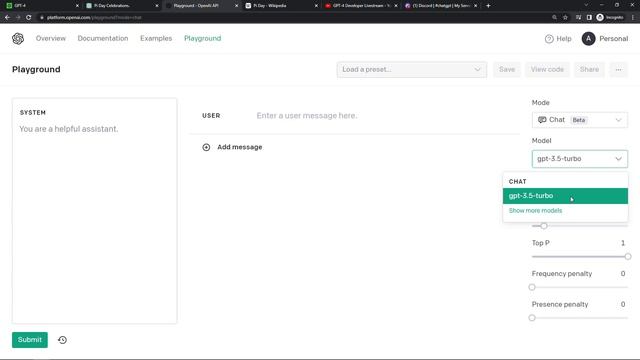Open the three-dot more options button
The image size is (640, 360).
pos(618,69)
